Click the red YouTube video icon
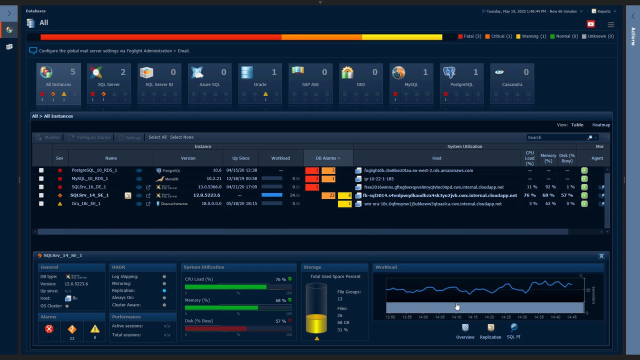 tap(591, 24)
